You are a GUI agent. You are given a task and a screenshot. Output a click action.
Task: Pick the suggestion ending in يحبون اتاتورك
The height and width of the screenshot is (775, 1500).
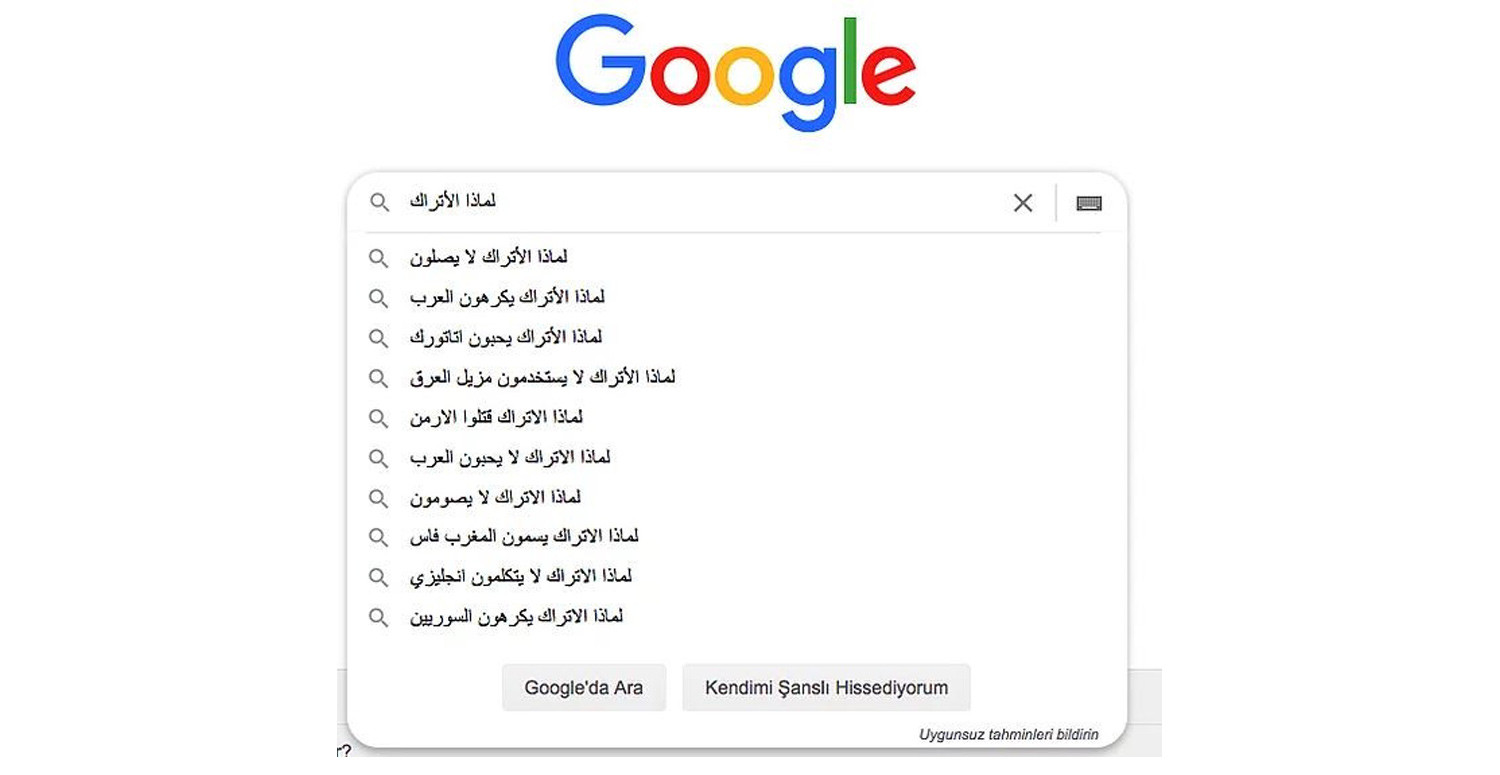[506, 337]
